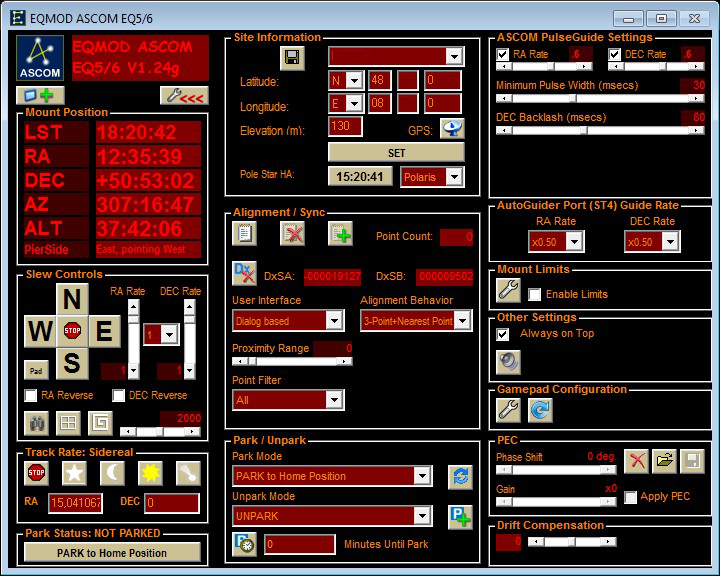Open Point Filter All dropdown
This screenshot has height=576, width=720.
[x=334, y=400]
